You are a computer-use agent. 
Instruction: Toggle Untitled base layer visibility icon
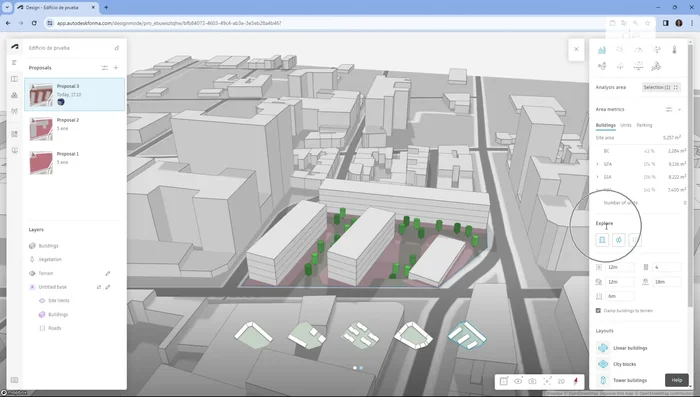pyautogui.click(x=32, y=287)
